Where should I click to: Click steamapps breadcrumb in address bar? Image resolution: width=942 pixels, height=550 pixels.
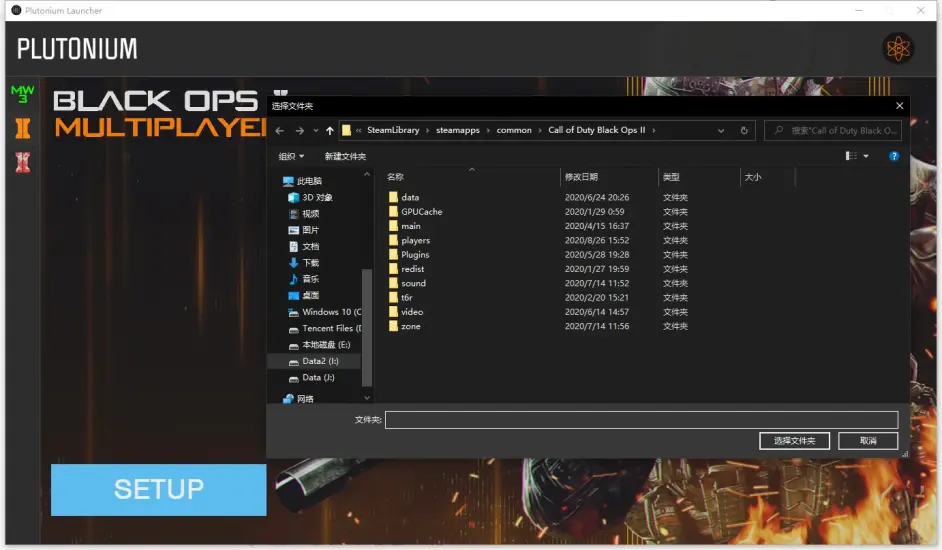point(458,130)
